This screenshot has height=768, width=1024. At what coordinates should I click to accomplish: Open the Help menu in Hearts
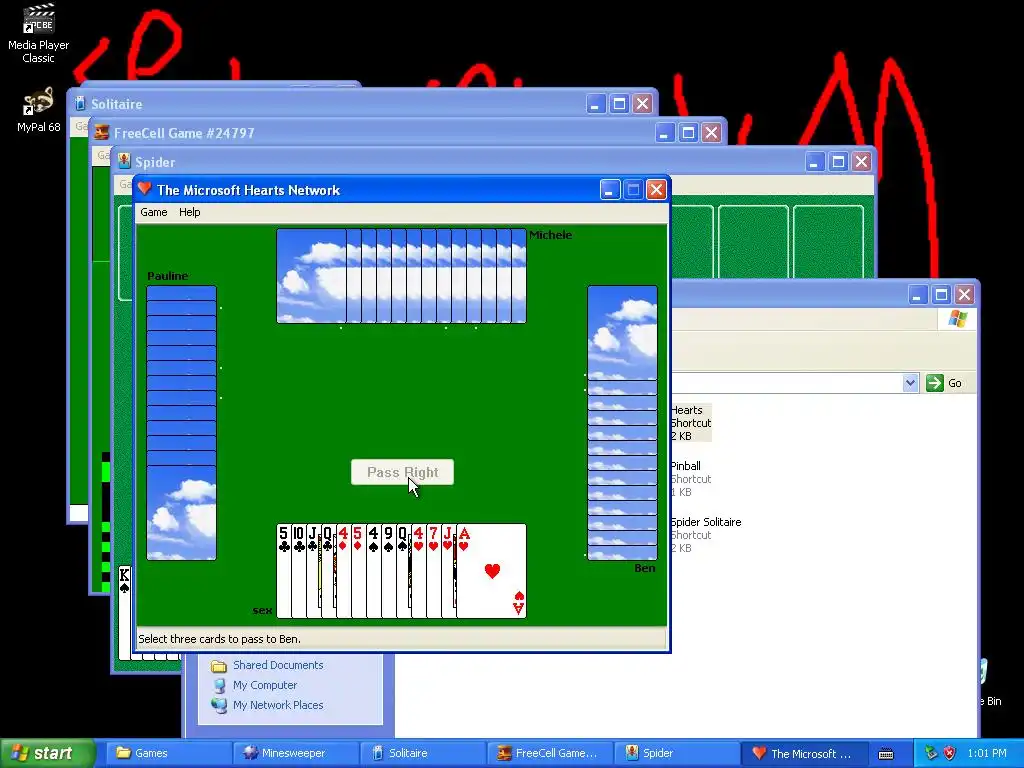coord(189,212)
